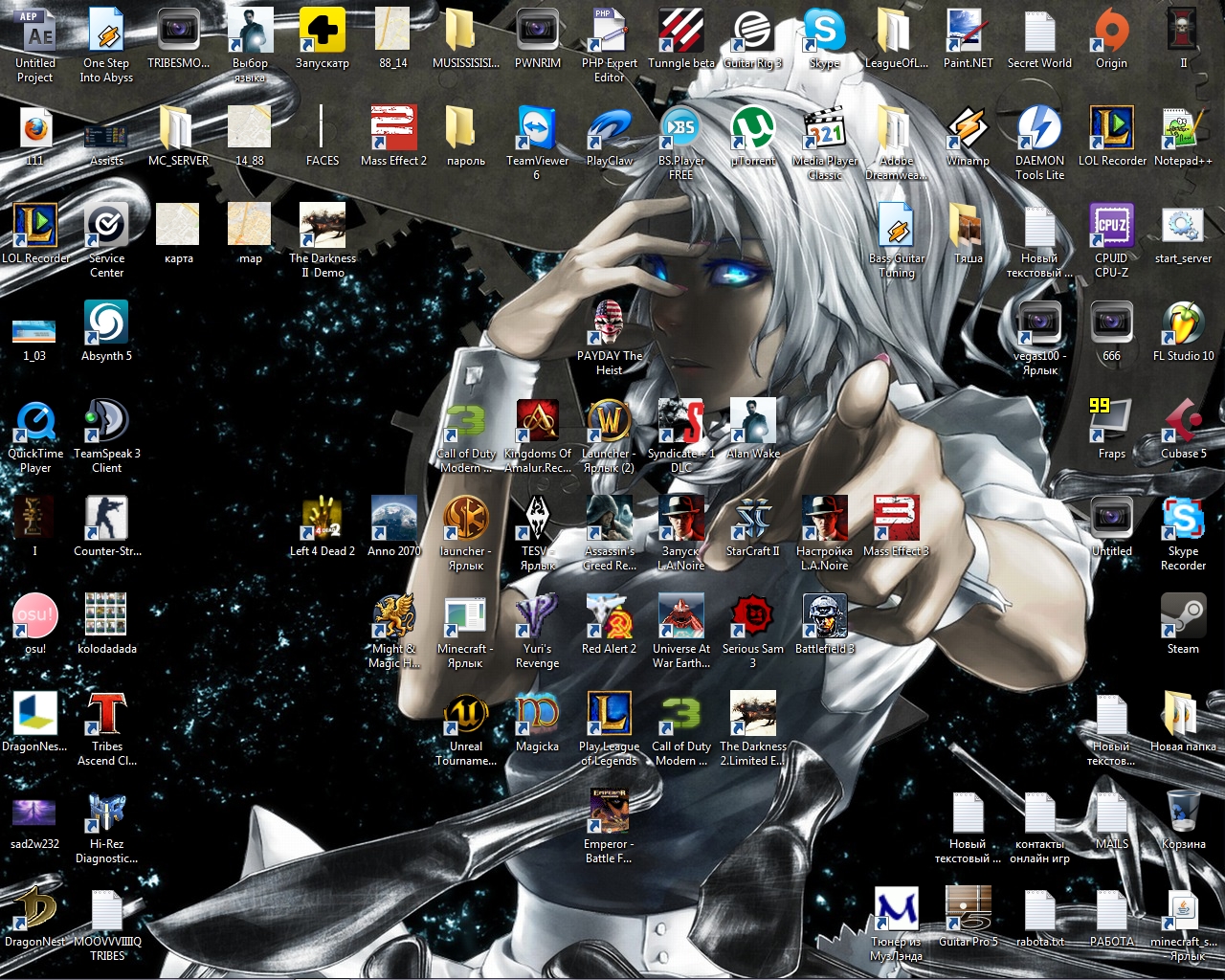Click the StarCraft II icon
This screenshot has width=1225, height=980.
pyautogui.click(x=753, y=520)
